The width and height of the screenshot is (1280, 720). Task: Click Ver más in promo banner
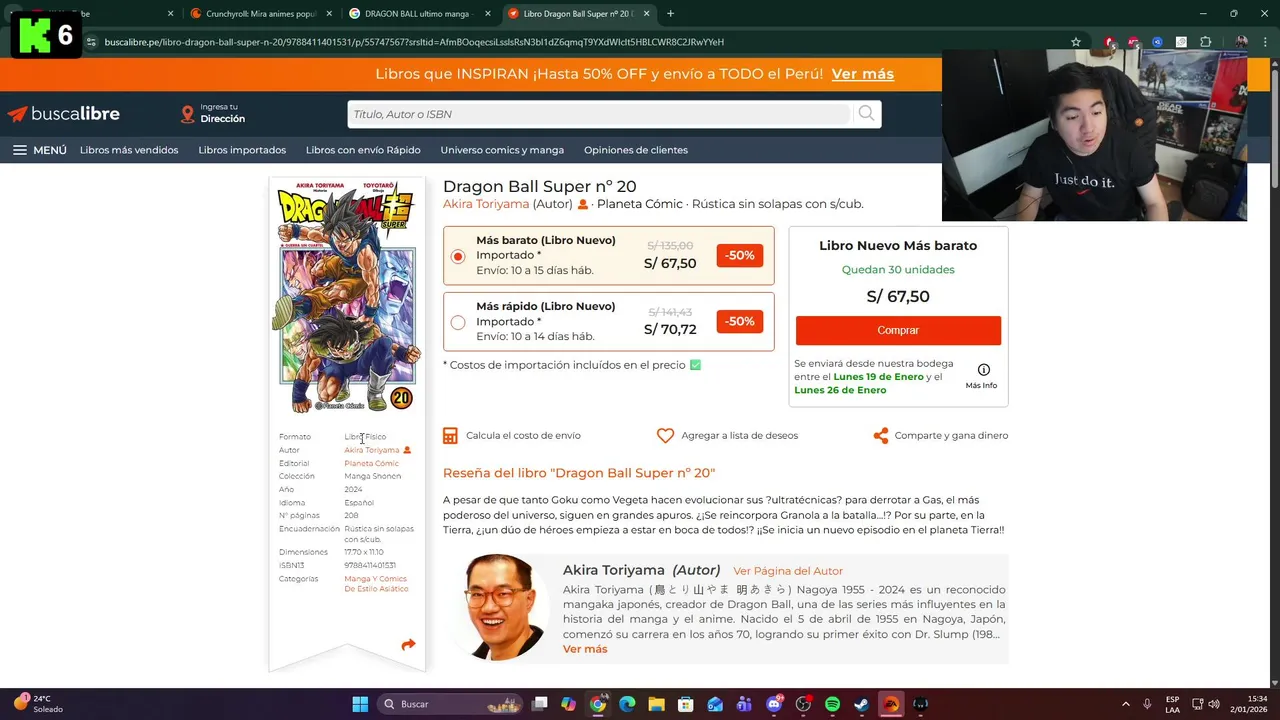click(x=862, y=74)
